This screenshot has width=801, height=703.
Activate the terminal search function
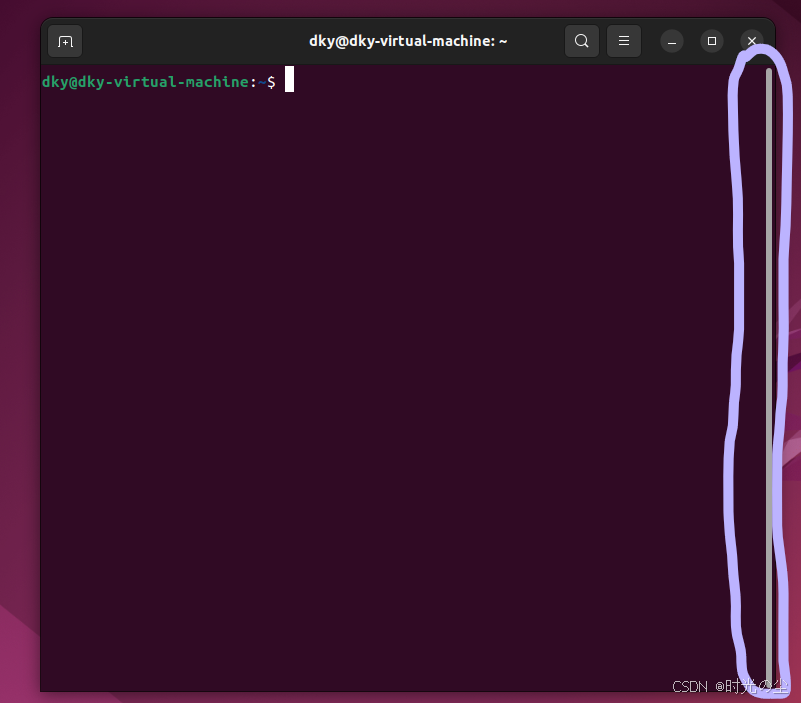point(581,41)
